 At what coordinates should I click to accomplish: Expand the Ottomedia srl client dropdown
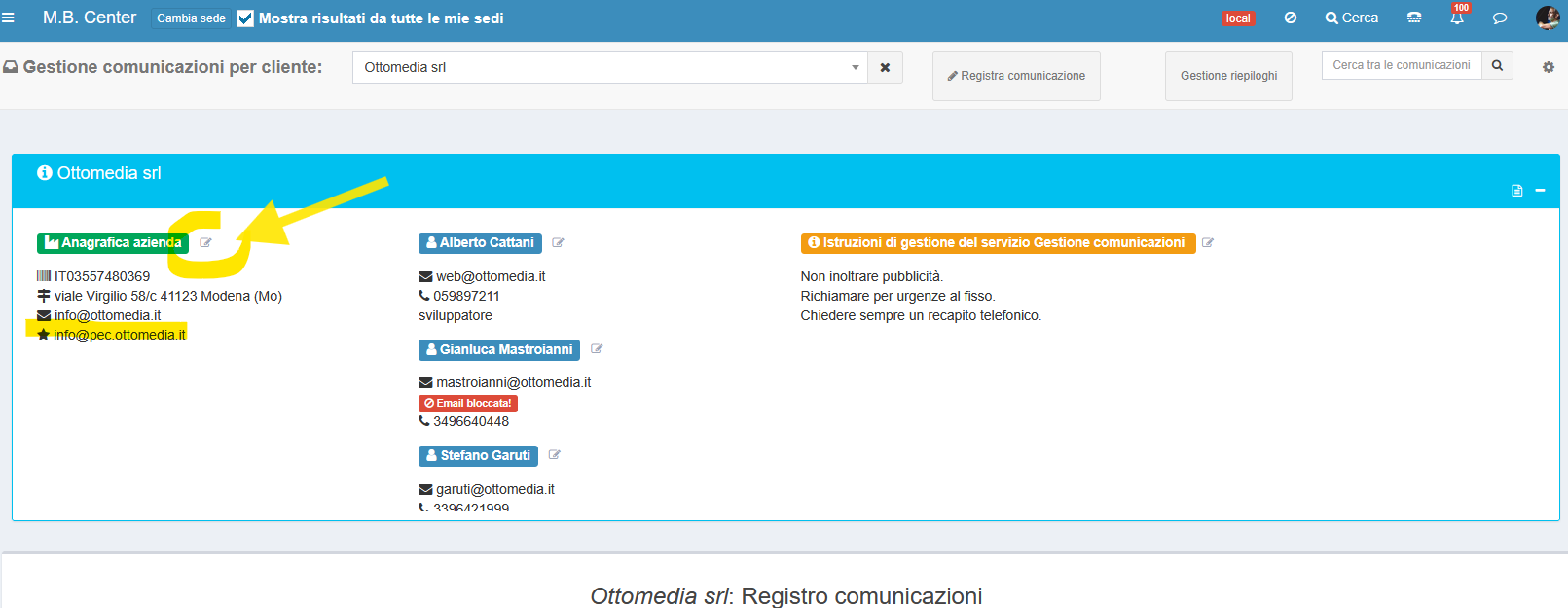click(x=609, y=67)
